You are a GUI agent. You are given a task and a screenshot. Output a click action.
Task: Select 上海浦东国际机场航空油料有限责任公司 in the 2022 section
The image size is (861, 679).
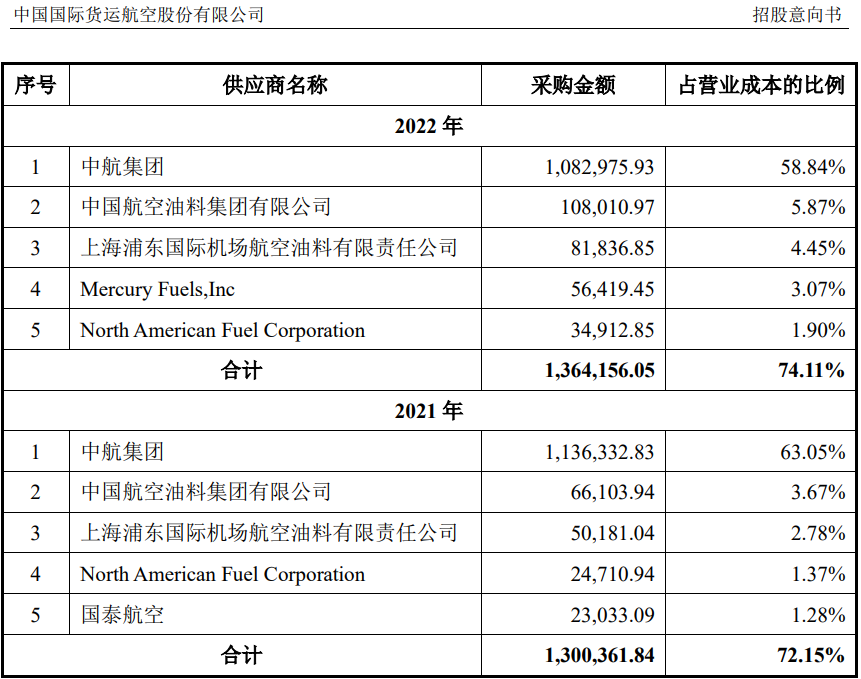(x=269, y=248)
